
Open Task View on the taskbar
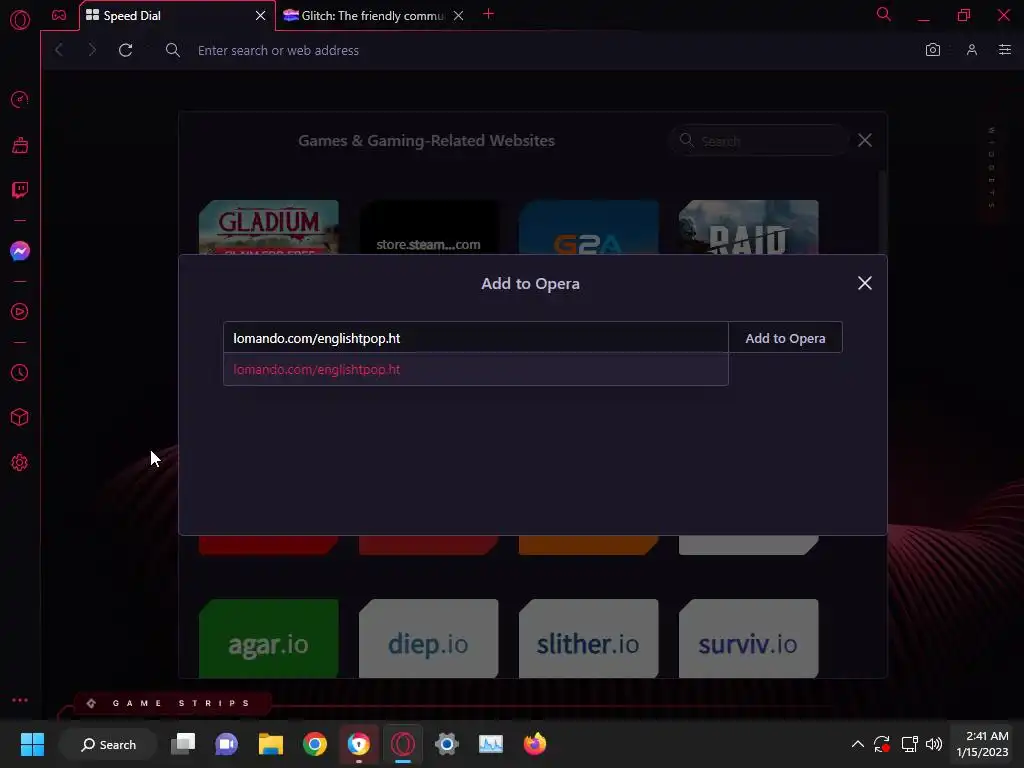pyautogui.click(x=183, y=744)
